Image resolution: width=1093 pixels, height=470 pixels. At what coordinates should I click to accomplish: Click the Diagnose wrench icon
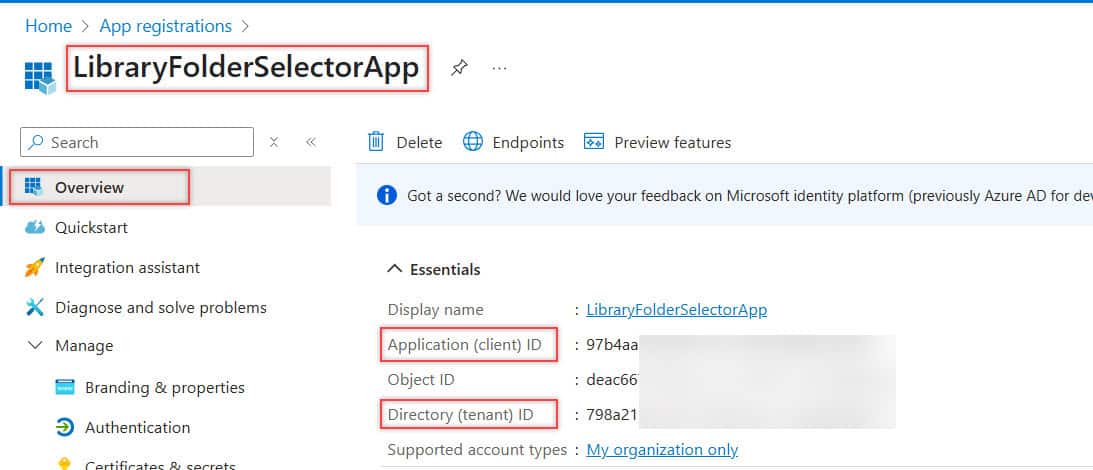pos(34,308)
